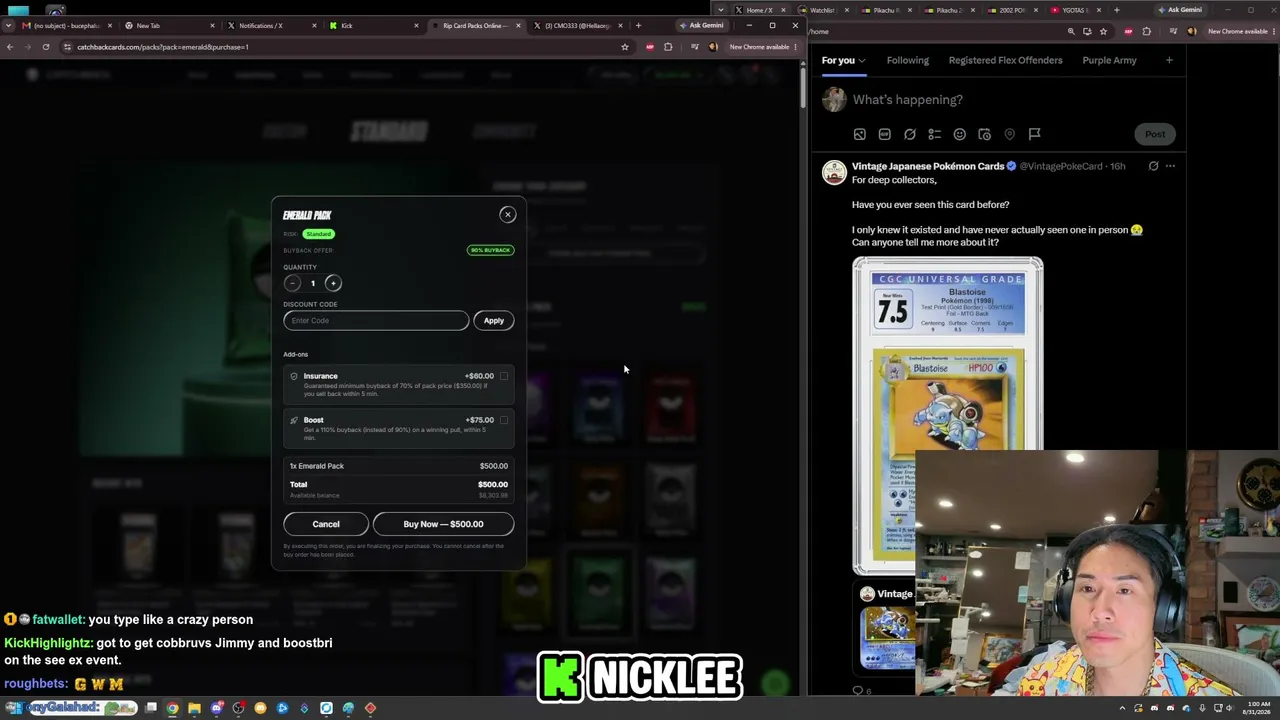1280x720 pixels.
Task: Open the Blastoise CGC card image
Action: 948,415
